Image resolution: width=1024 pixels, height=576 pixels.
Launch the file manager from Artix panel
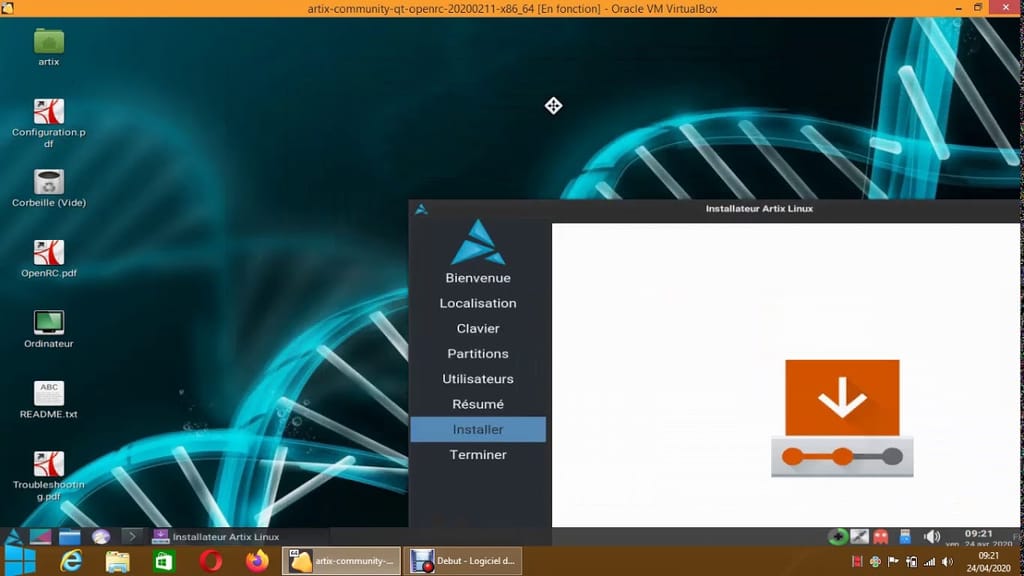click(x=70, y=537)
